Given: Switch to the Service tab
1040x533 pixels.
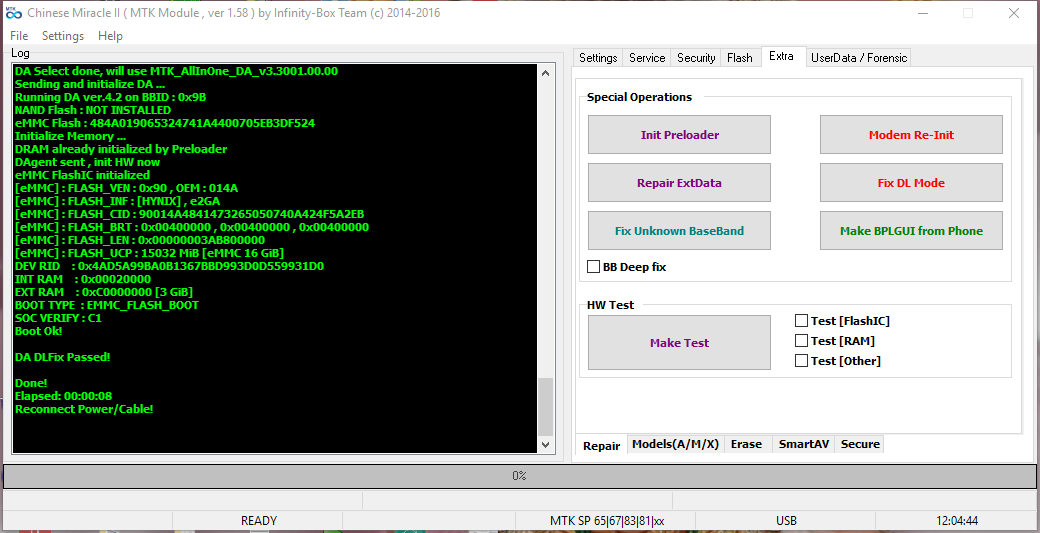Looking at the screenshot, I should pos(647,58).
